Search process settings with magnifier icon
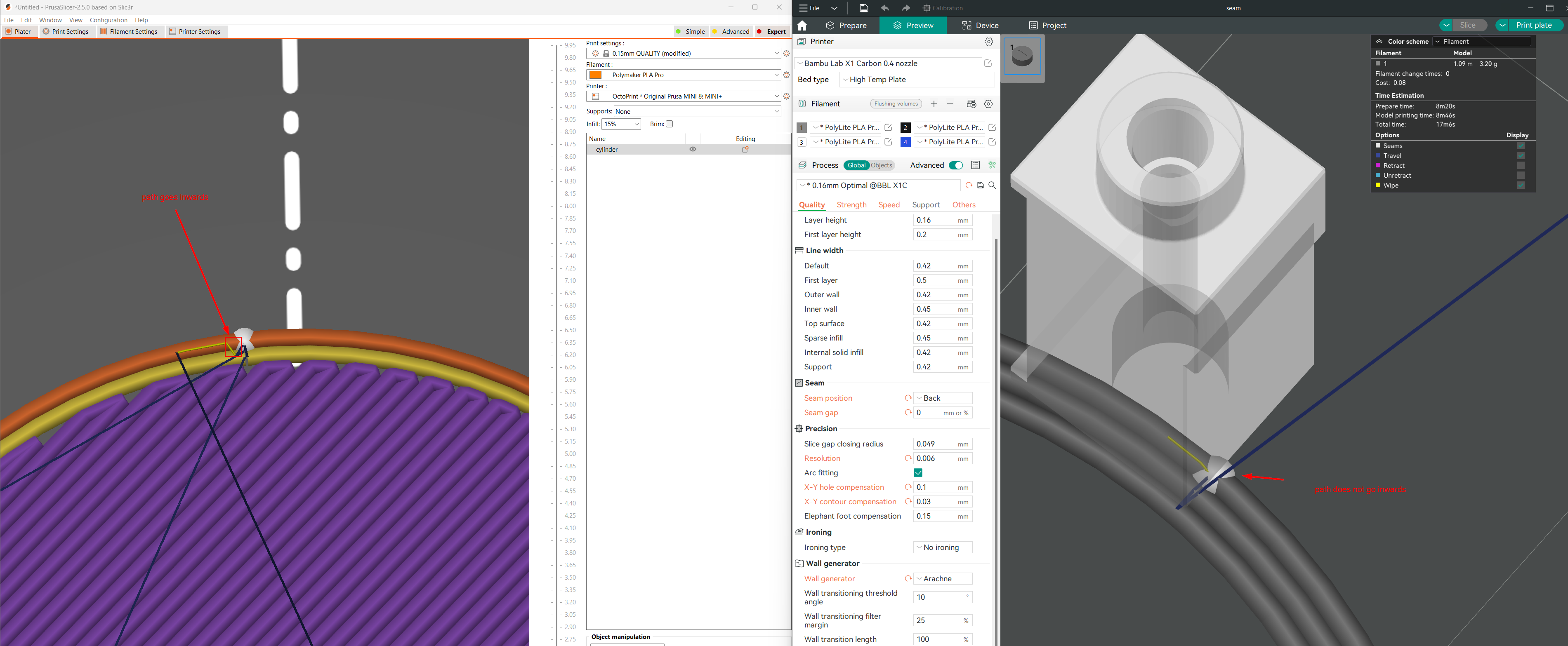The image size is (1568, 646). click(992, 186)
